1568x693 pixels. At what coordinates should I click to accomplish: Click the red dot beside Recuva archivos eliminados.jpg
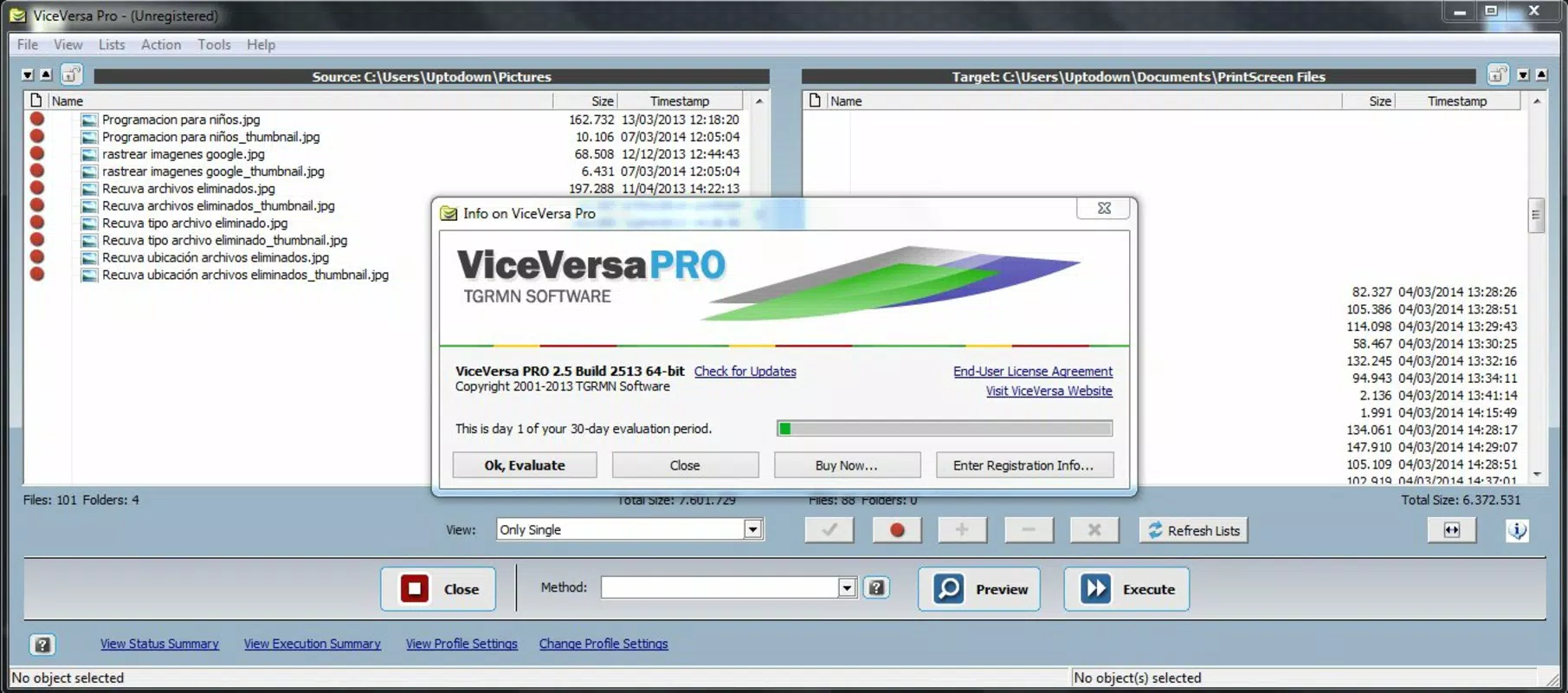(37, 188)
